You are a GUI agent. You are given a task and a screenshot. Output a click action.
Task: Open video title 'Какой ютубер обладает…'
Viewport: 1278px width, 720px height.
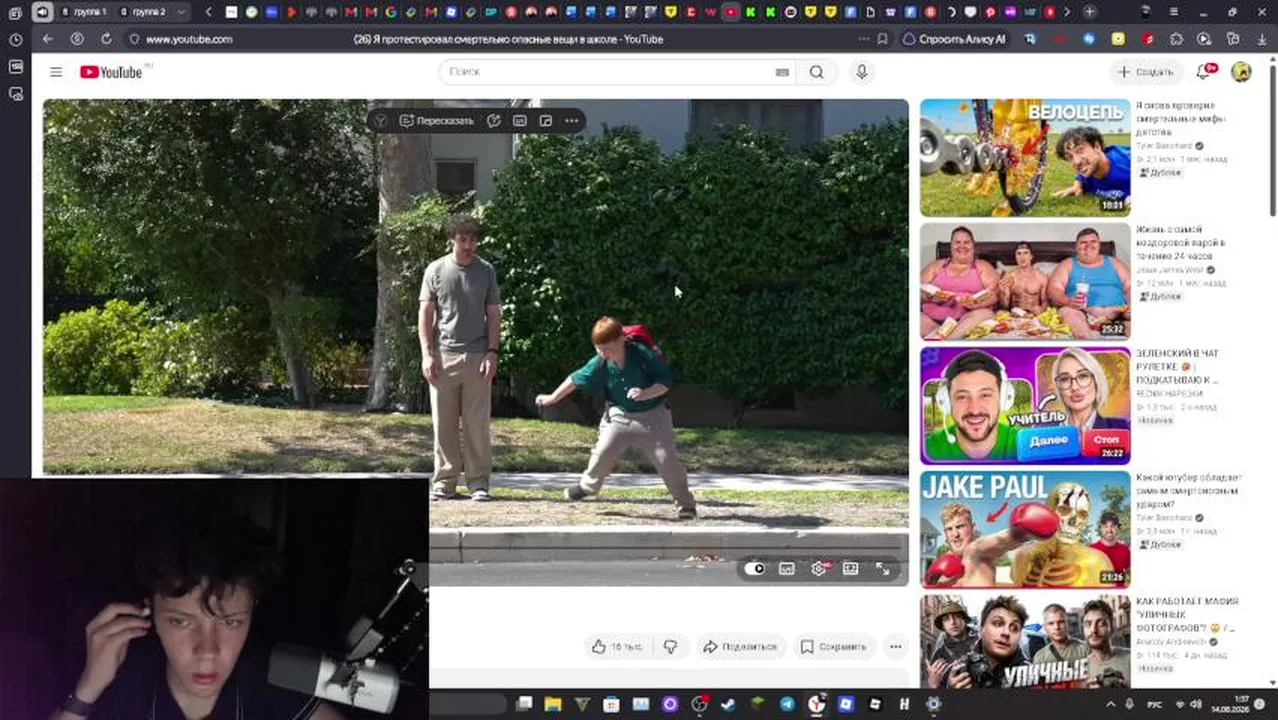coord(1188,491)
